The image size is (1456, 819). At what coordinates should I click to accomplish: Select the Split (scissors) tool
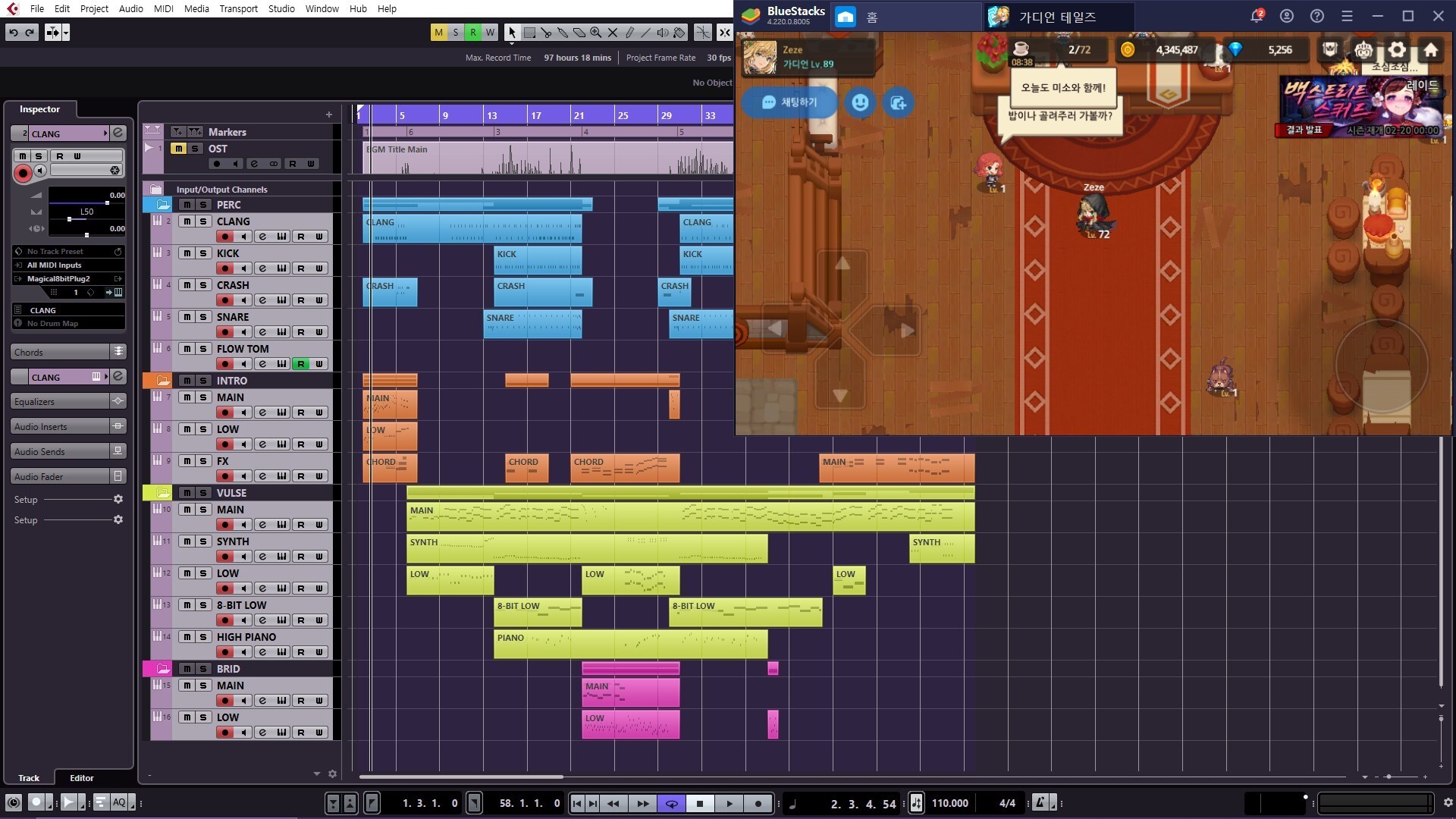click(546, 33)
